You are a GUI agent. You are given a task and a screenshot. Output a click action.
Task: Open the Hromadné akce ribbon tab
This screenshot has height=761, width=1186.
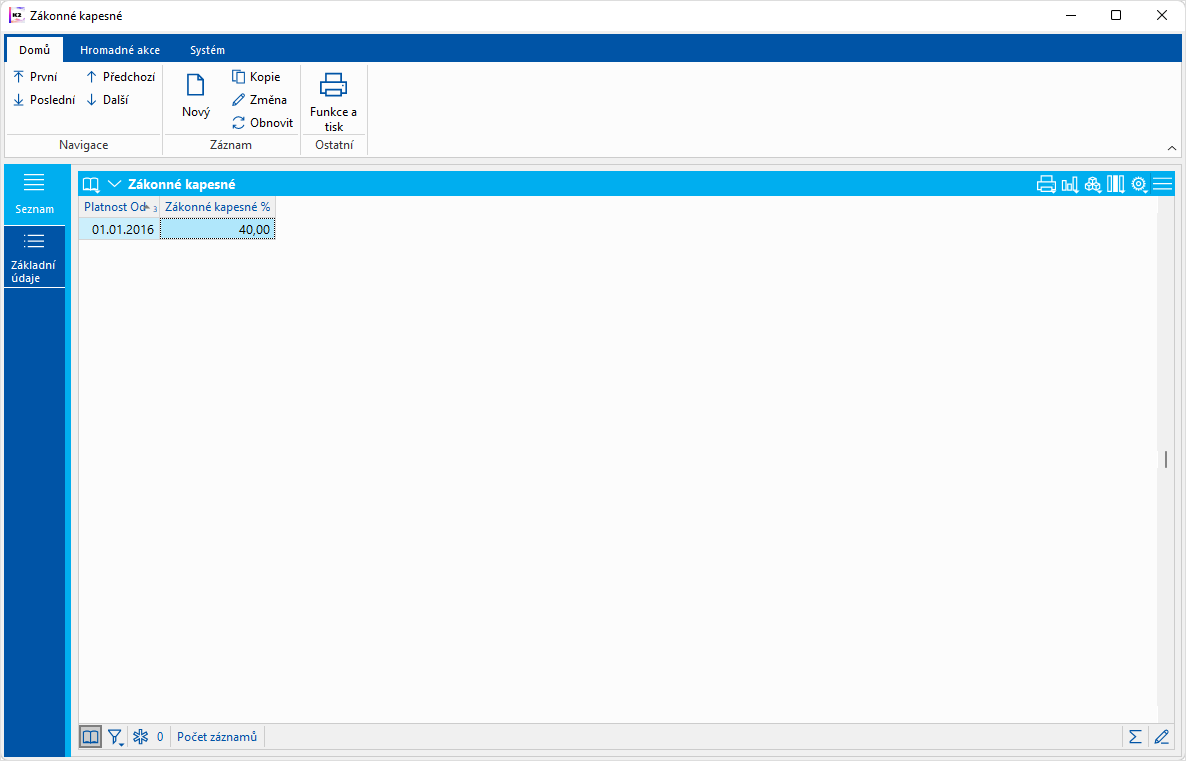point(120,50)
